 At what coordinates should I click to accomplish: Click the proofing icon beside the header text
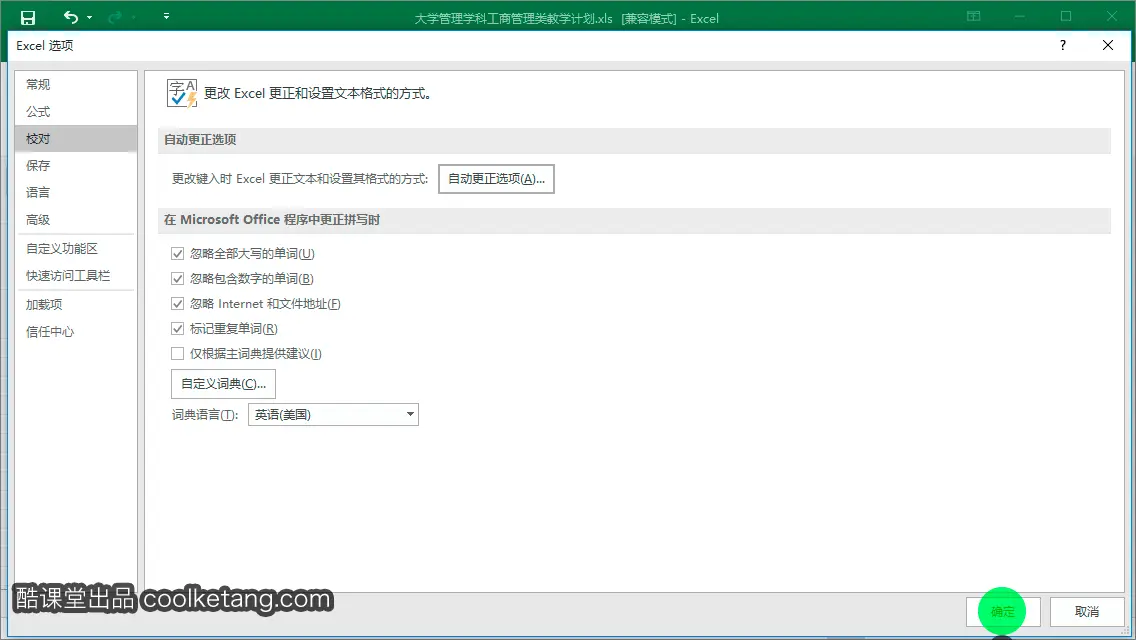[182, 93]
